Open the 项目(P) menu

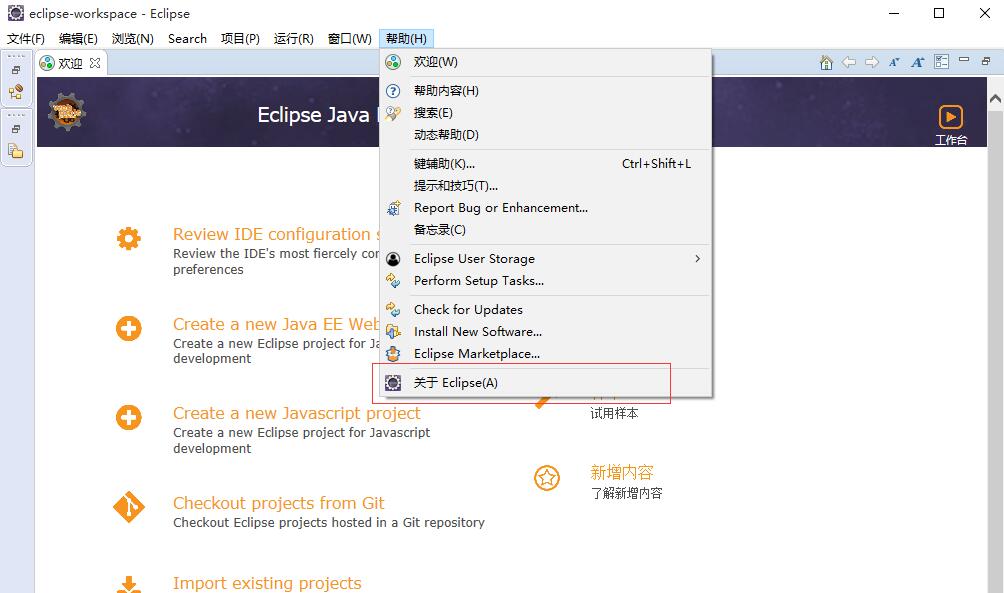[240, 38]
